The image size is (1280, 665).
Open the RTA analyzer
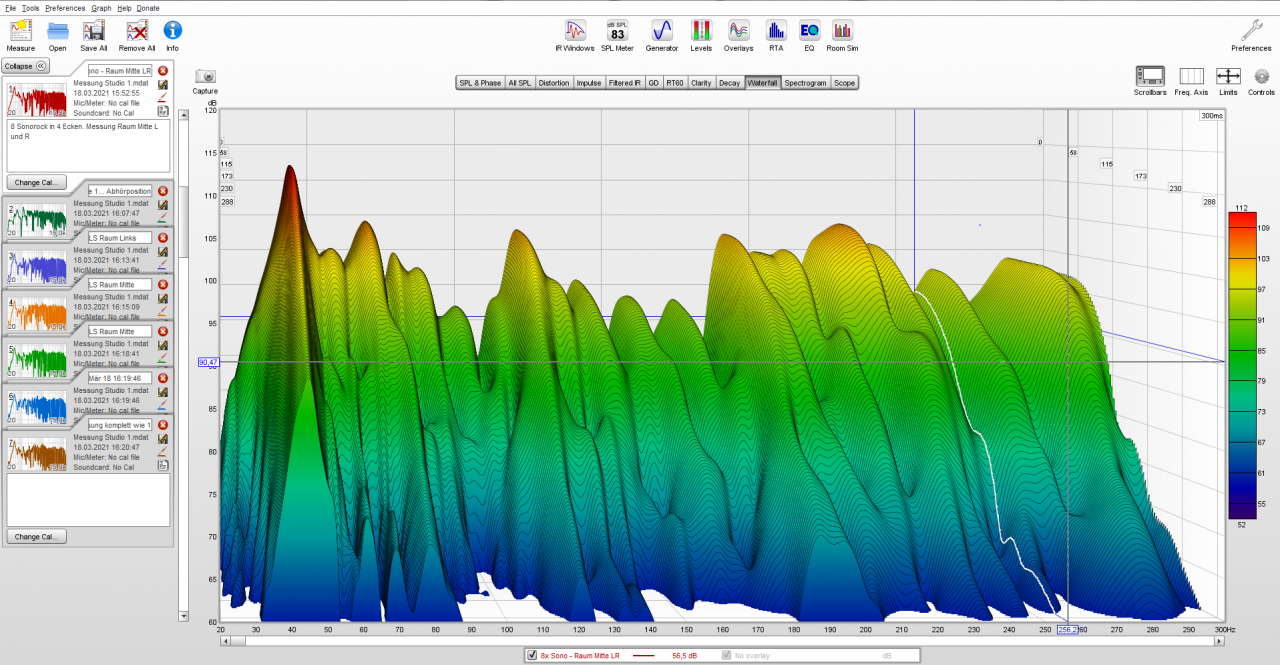click(x=776, y=34)
